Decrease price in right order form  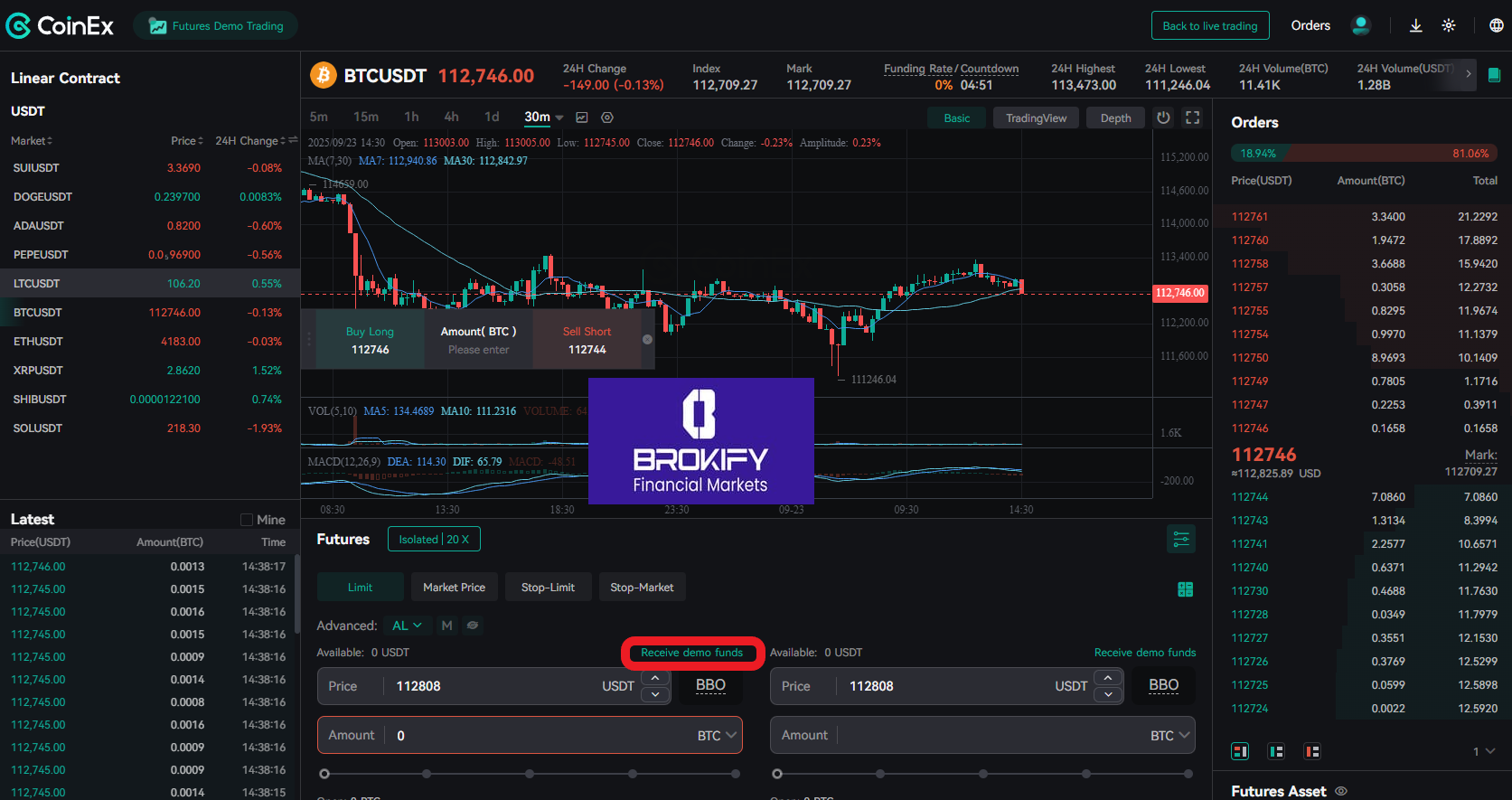(x=1108, y=694)
